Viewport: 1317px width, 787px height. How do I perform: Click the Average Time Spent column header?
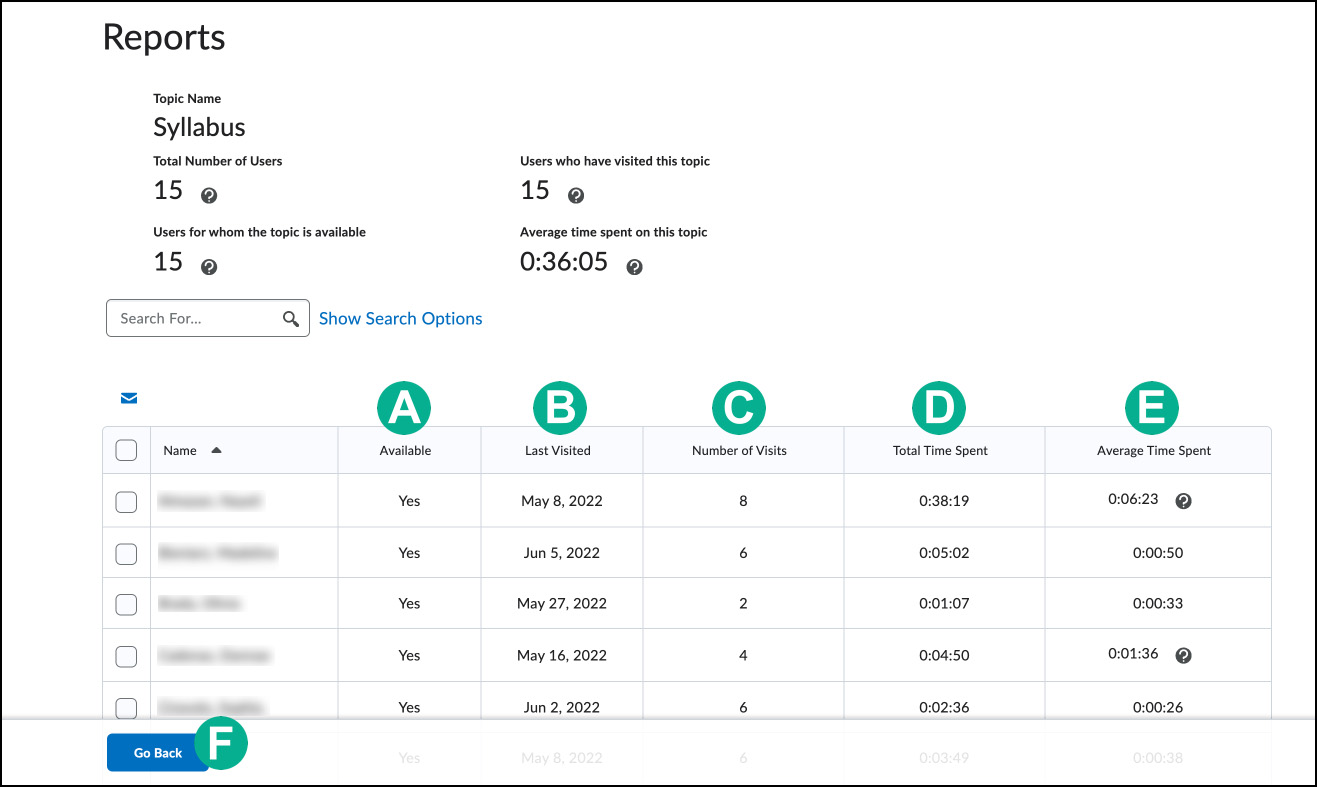click(x=1154, y=451)
